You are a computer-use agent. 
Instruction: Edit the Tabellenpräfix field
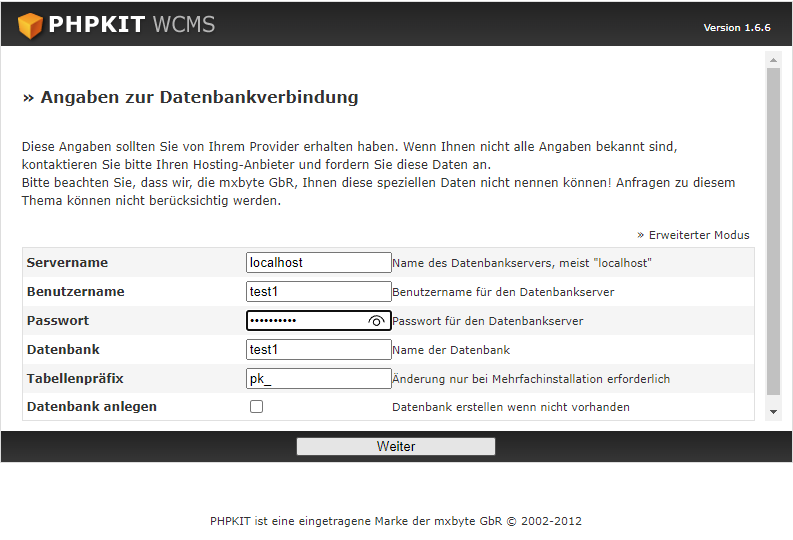[x=318, y=379]
